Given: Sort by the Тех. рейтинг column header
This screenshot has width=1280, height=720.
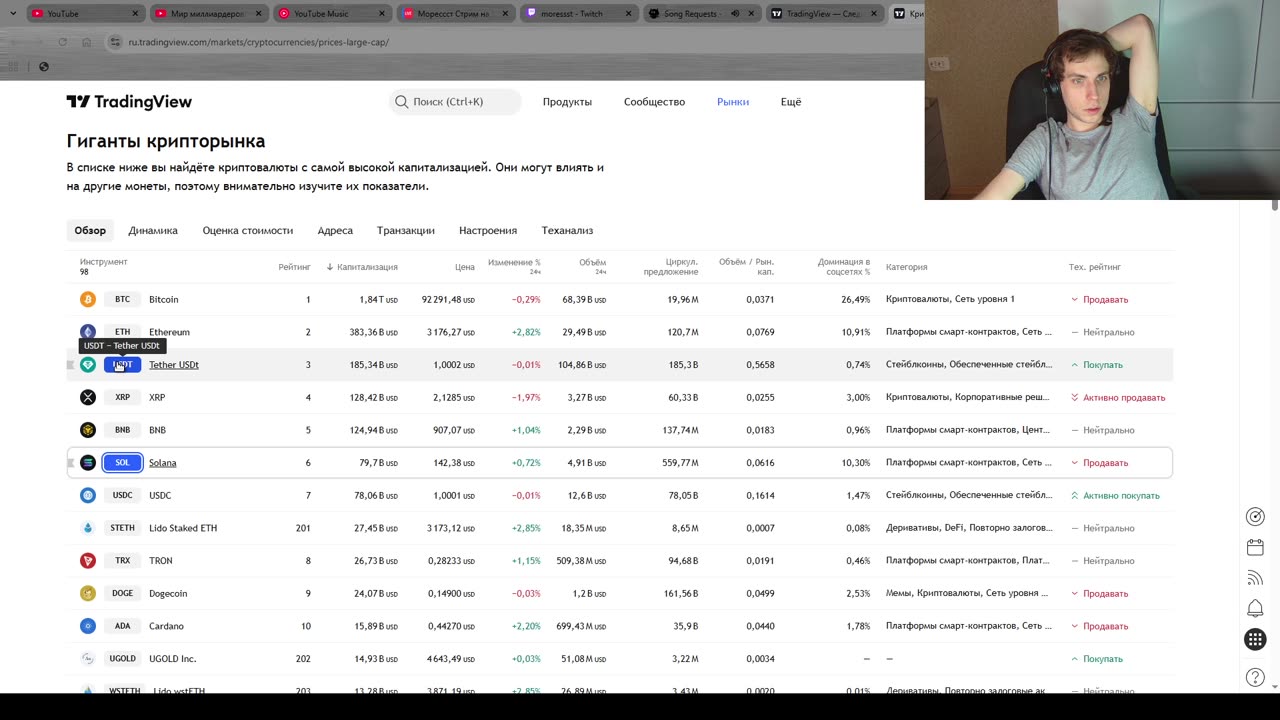Looking at the screenshot, I should tap(1094, 267).
